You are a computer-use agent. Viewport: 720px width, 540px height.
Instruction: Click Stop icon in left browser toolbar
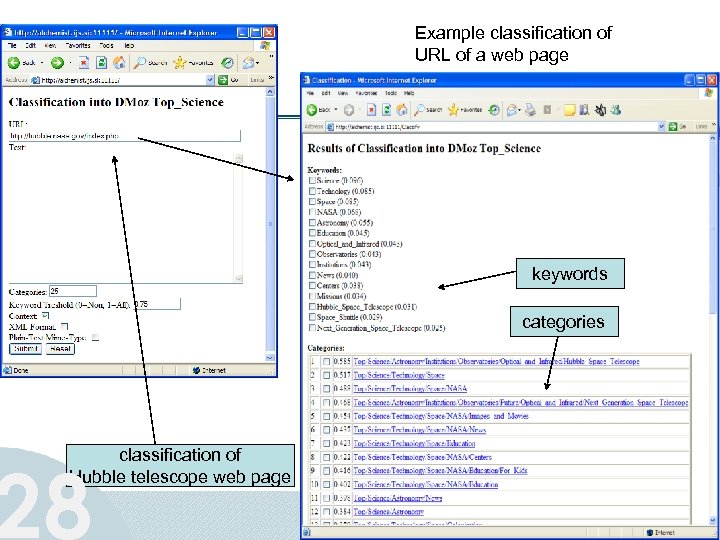tap(84, 63)
